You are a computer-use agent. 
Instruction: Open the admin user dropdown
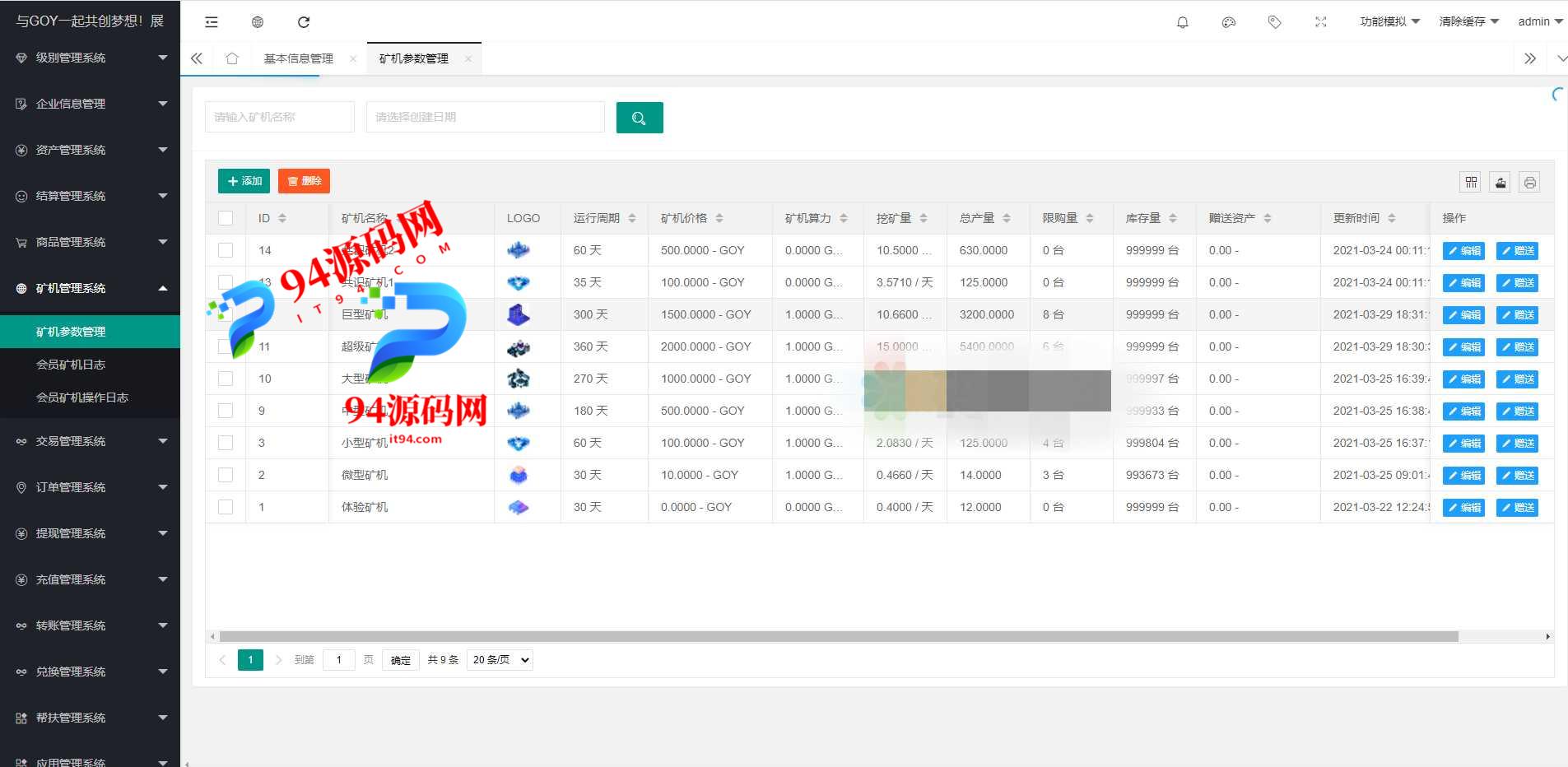(x=1540, y=22)
